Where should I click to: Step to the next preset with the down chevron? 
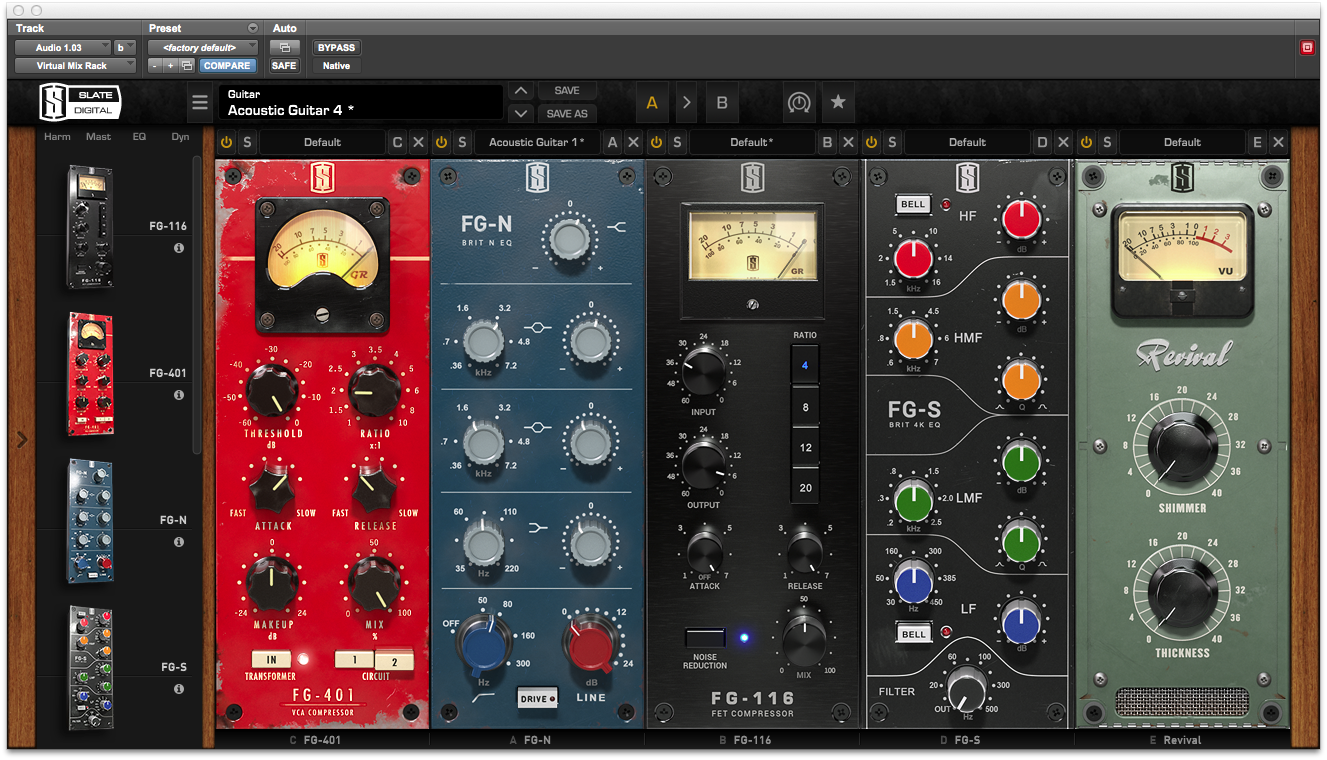521,113
